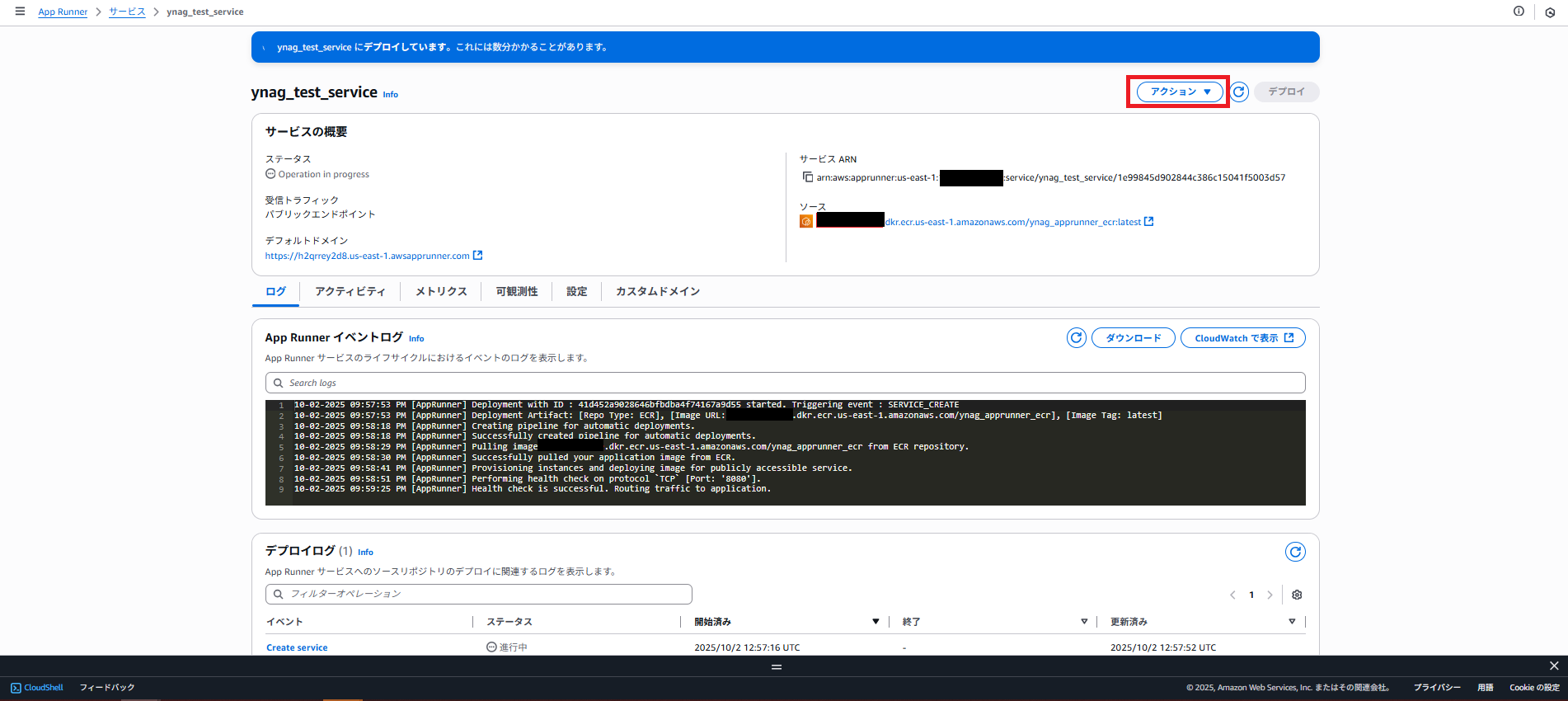Screen dimensions: 1568x701
Task: Switch to the ログ tab
Action: coord(275,292)
